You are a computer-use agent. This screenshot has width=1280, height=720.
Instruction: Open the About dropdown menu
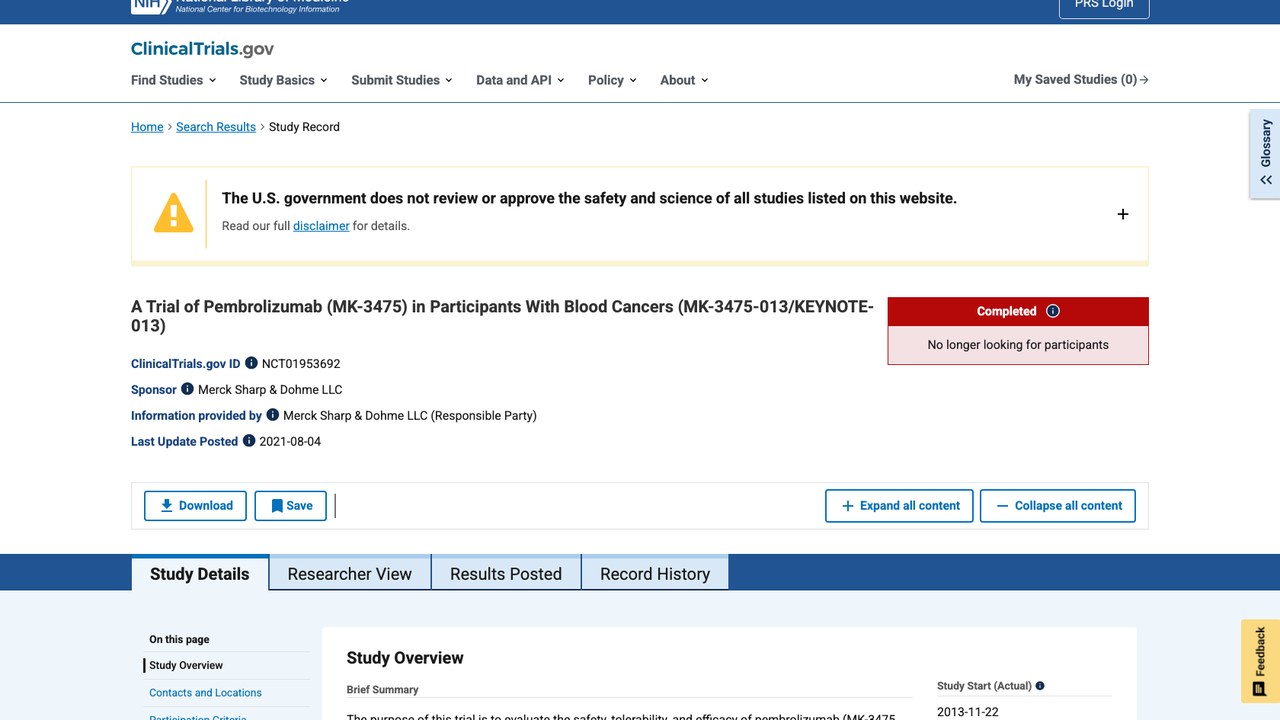pos(684,80)
